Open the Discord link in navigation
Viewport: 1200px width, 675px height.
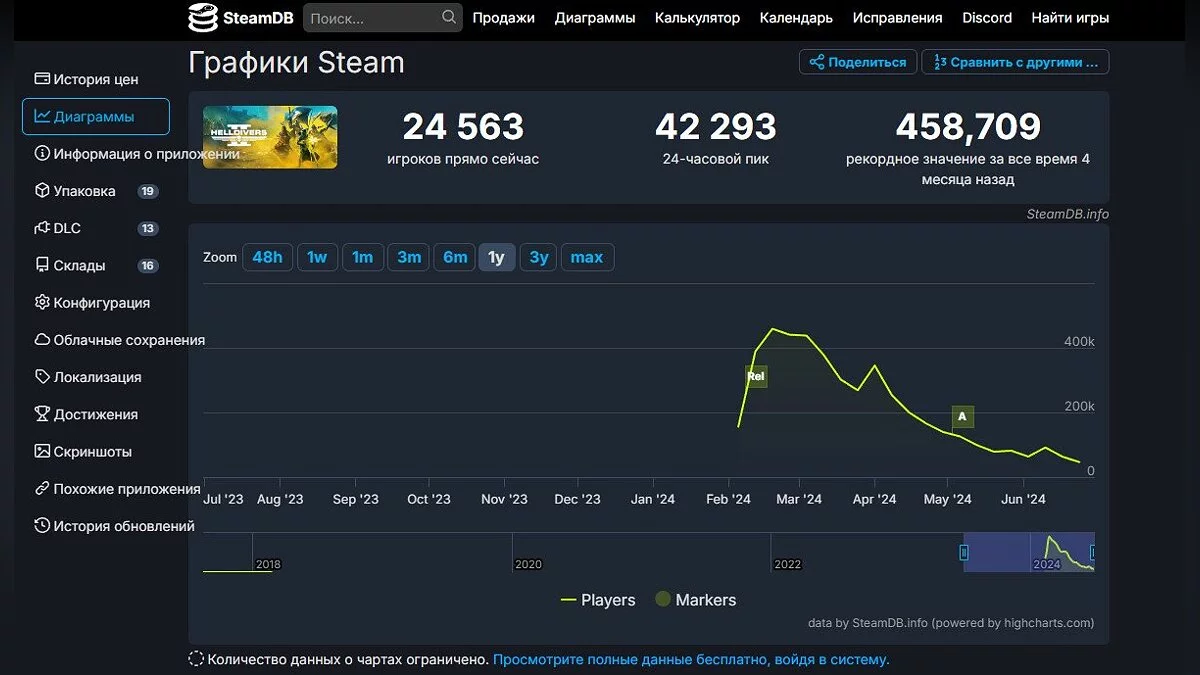[x=987, y=18]
